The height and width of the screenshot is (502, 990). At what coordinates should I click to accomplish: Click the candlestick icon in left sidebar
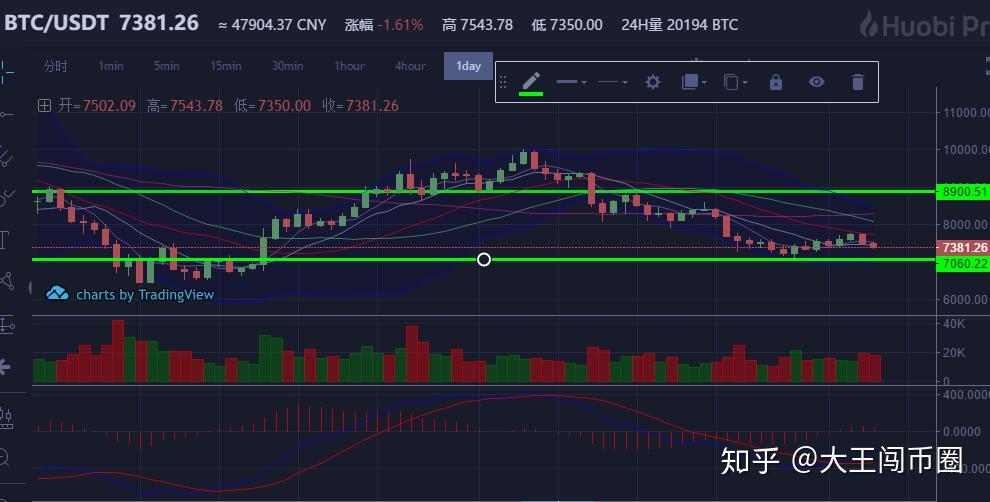[x=6, y=417]
